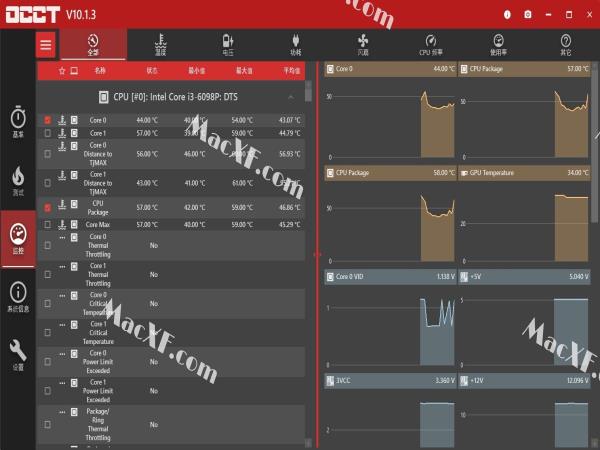Check the Core 1 temperature checkbox
The image size is (600, 450).
tap(47, 133)
